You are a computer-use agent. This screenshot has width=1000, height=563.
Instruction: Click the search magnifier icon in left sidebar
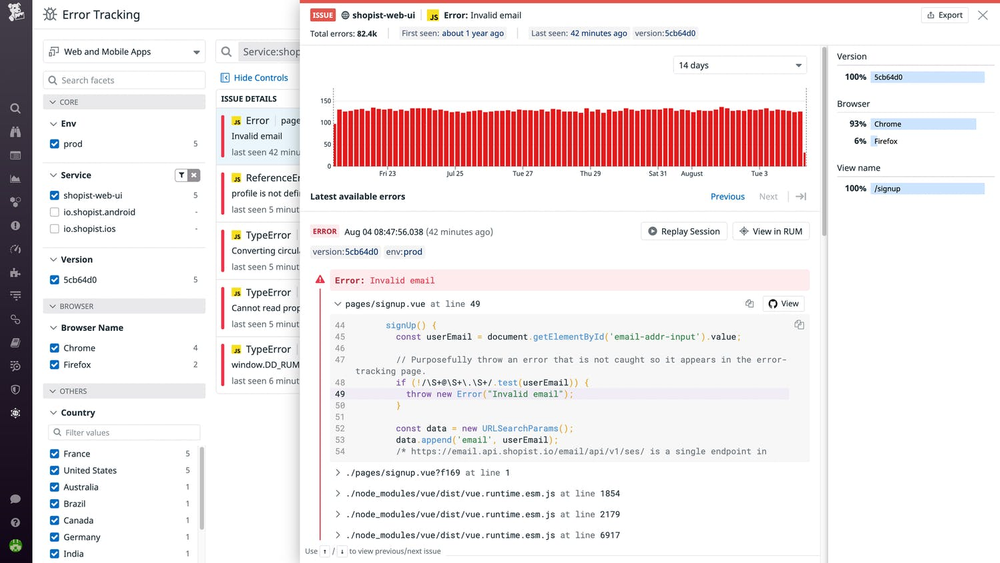pos(15,108)
